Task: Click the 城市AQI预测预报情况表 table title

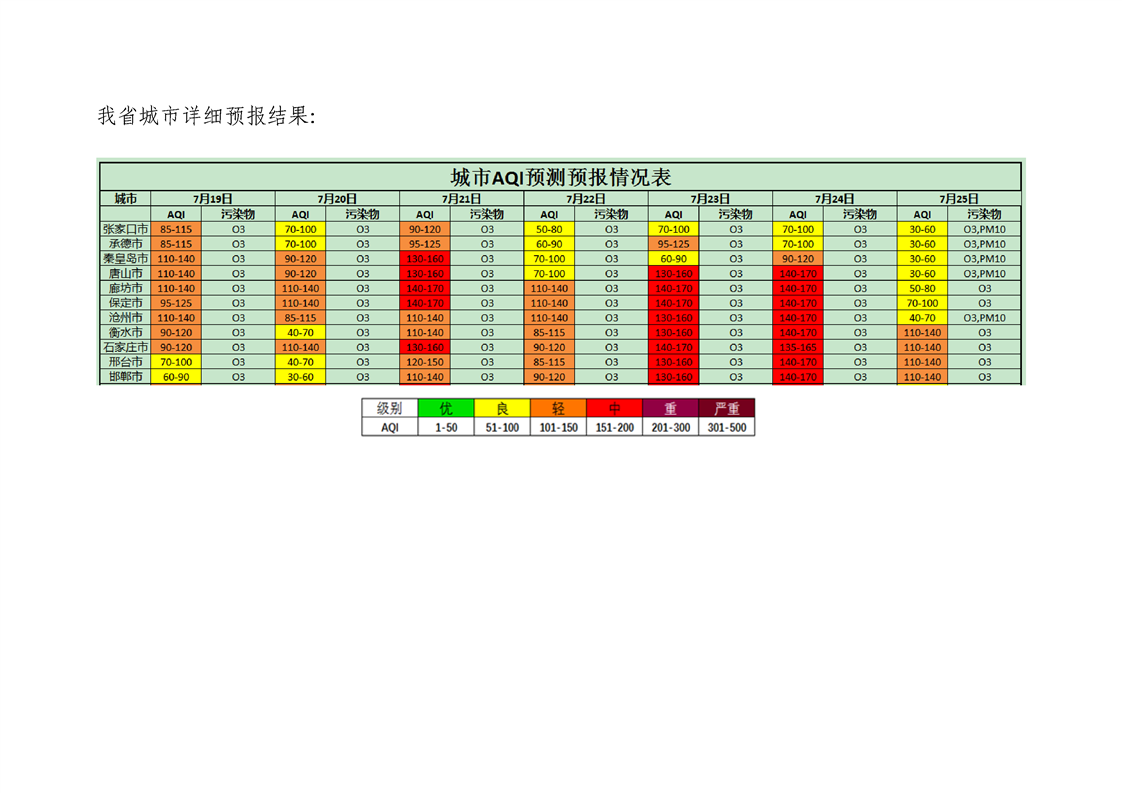Action: pos(560,177)
